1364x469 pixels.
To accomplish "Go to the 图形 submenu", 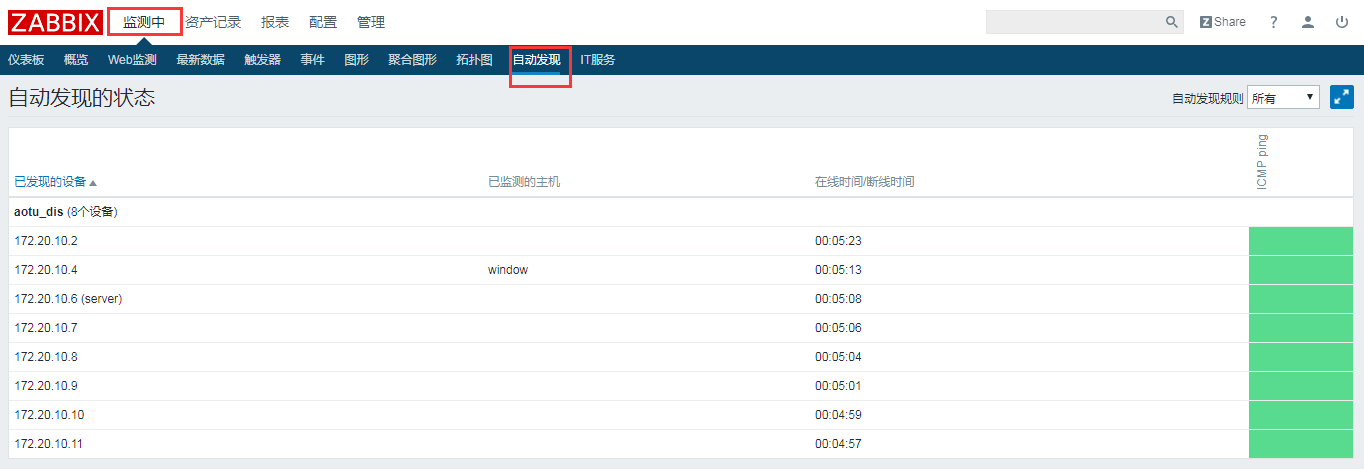I will (356, 60).
